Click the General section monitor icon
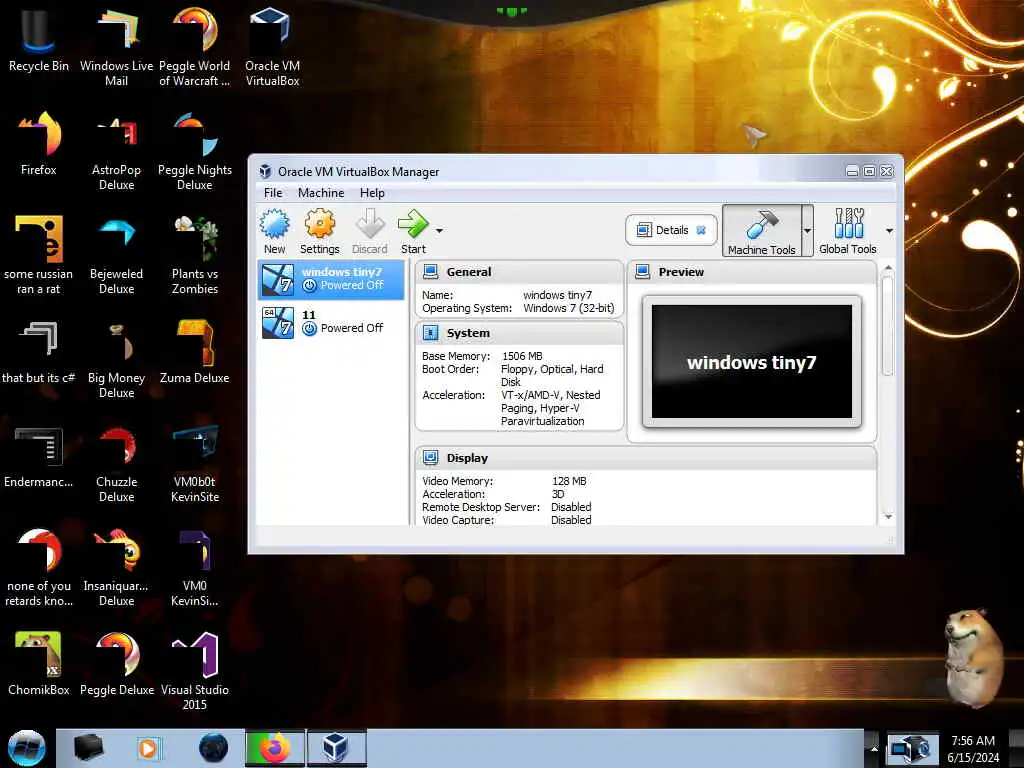This screenshot has height=768, width=1024. 430,272
